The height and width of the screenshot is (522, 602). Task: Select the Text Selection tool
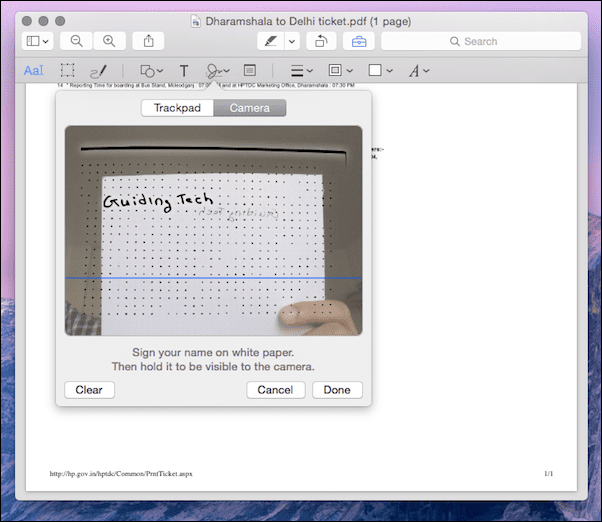point(34,71)
